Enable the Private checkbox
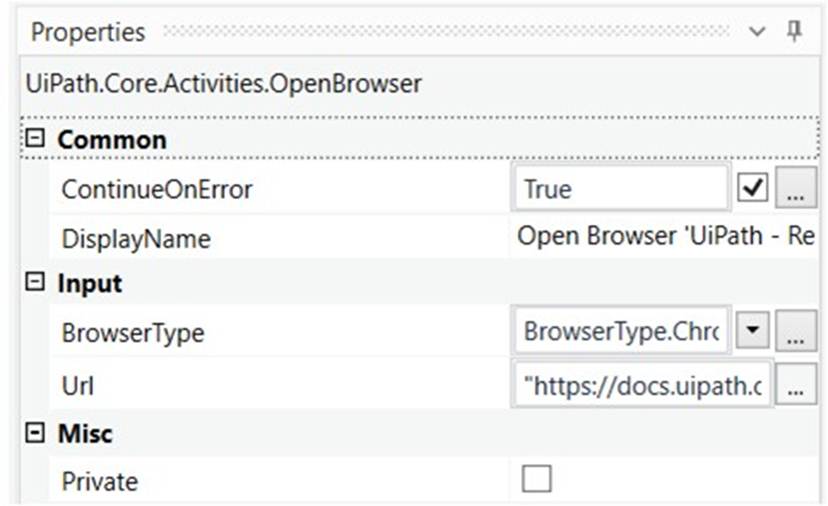The width and height of the screenshot is (828, 506). pyautogui.click(x=537, y=478)
